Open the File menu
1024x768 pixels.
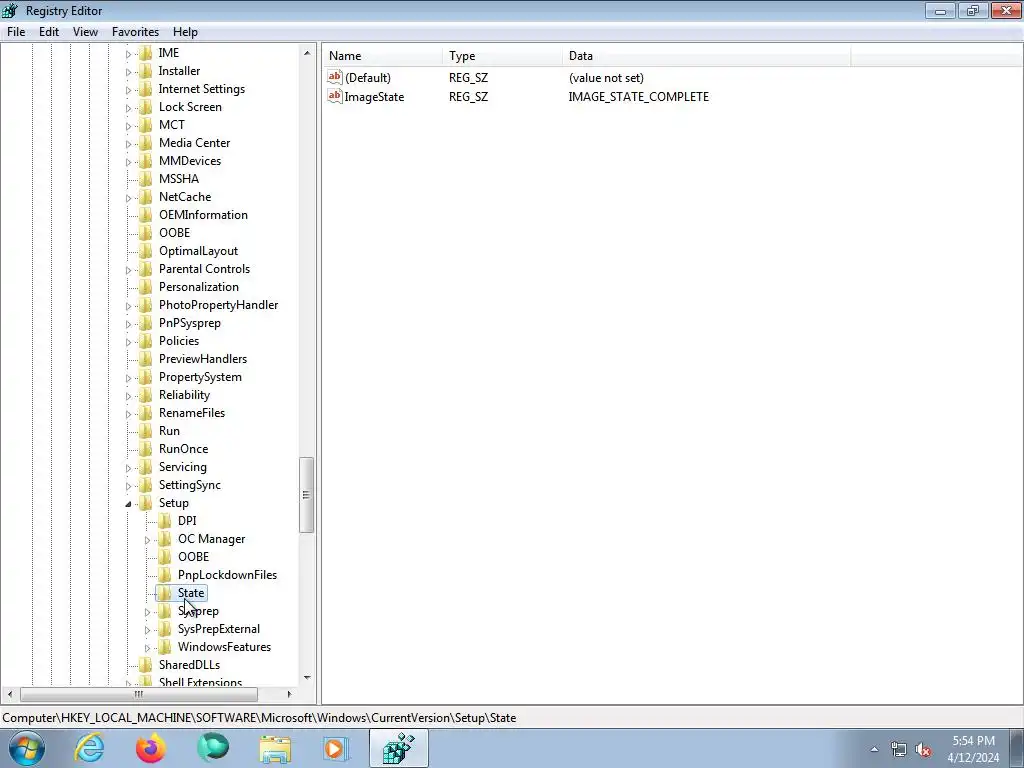point(16,31)
